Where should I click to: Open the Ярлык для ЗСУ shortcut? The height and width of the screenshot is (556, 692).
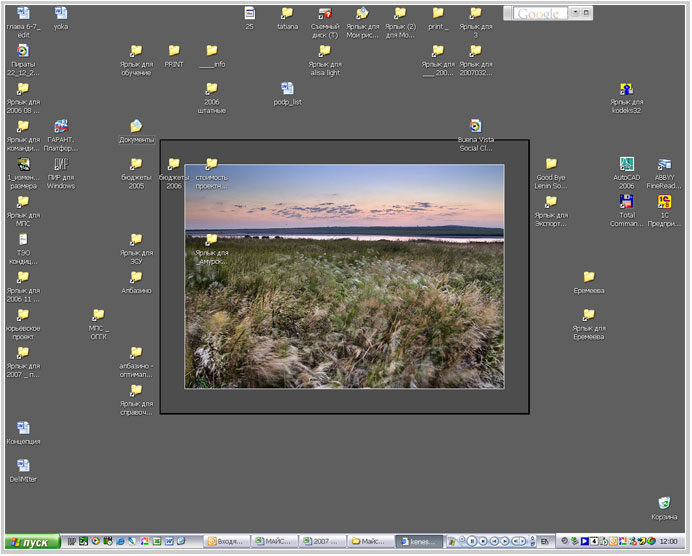136,248
